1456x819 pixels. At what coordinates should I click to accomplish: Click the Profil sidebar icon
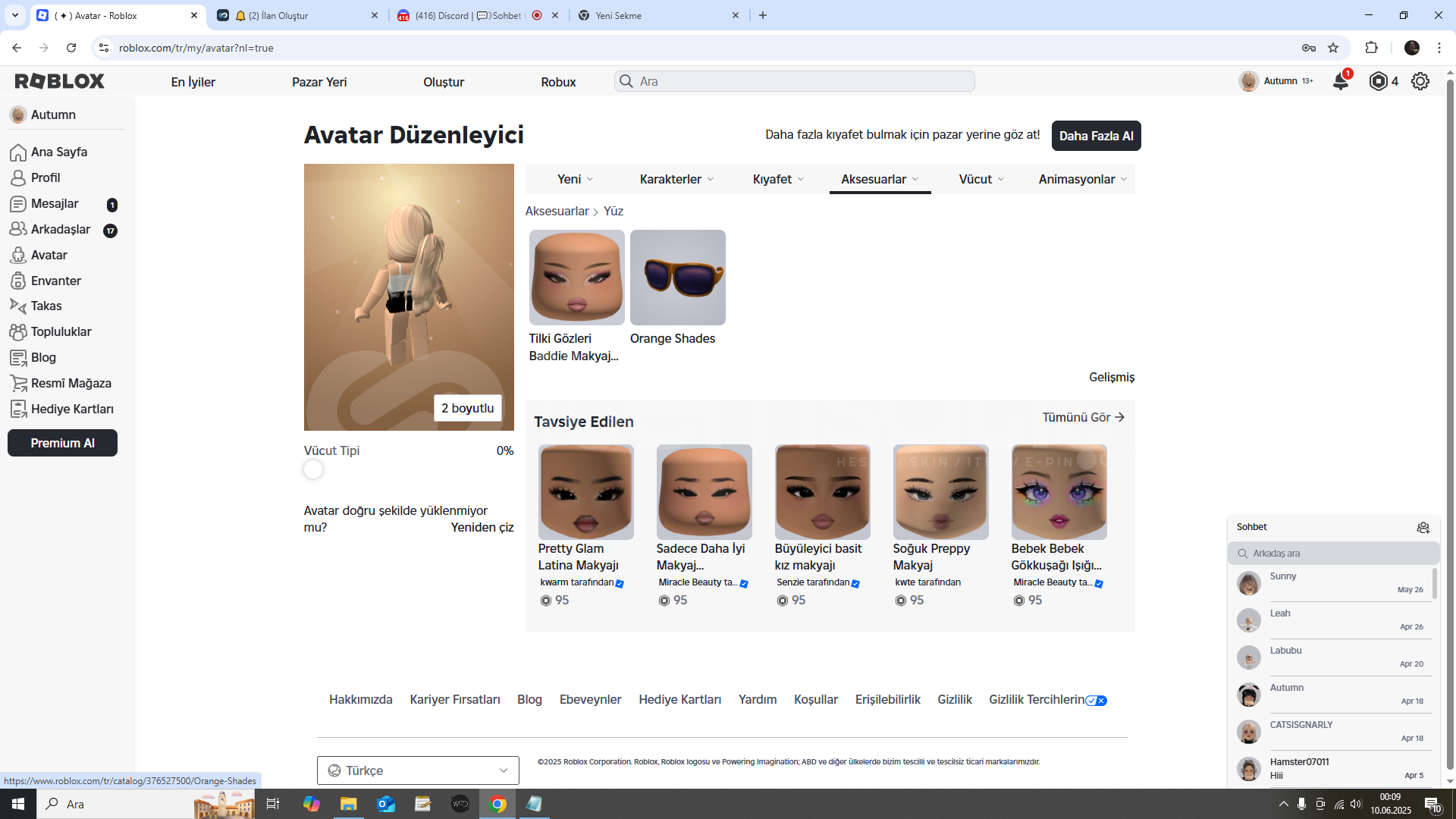[18, 178]
